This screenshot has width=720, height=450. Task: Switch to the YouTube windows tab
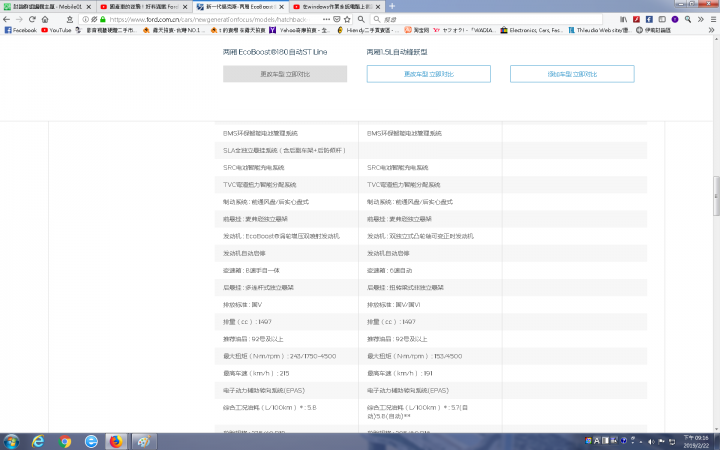[337, 7]
